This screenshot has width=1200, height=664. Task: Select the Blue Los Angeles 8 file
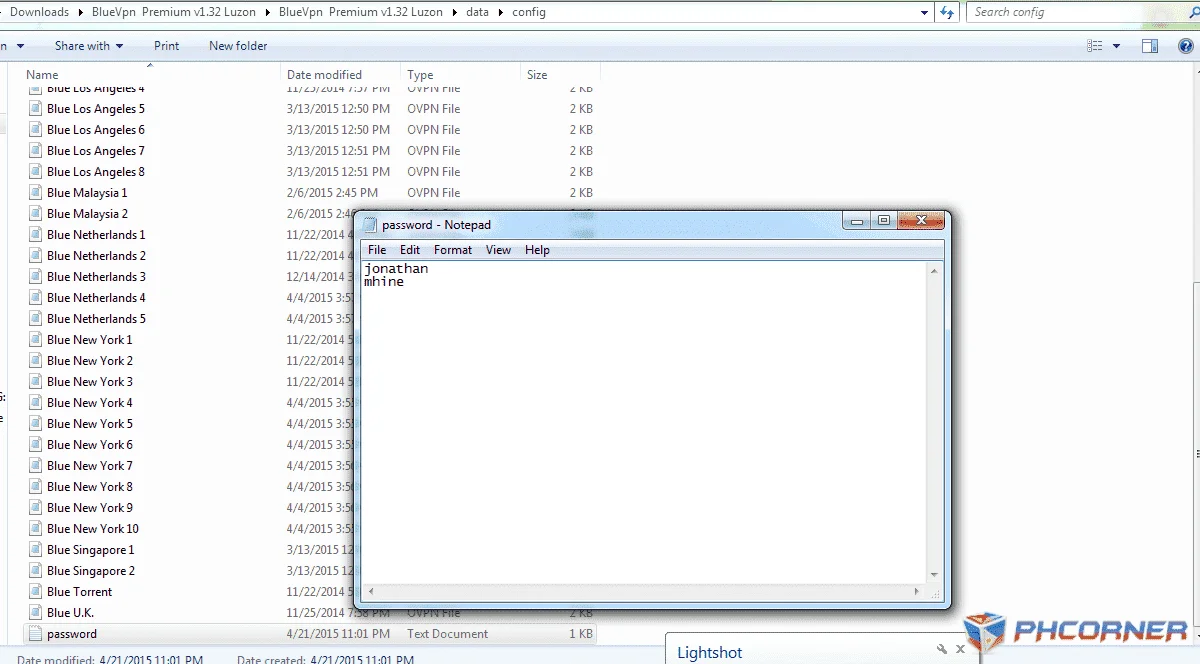[95, 172]
